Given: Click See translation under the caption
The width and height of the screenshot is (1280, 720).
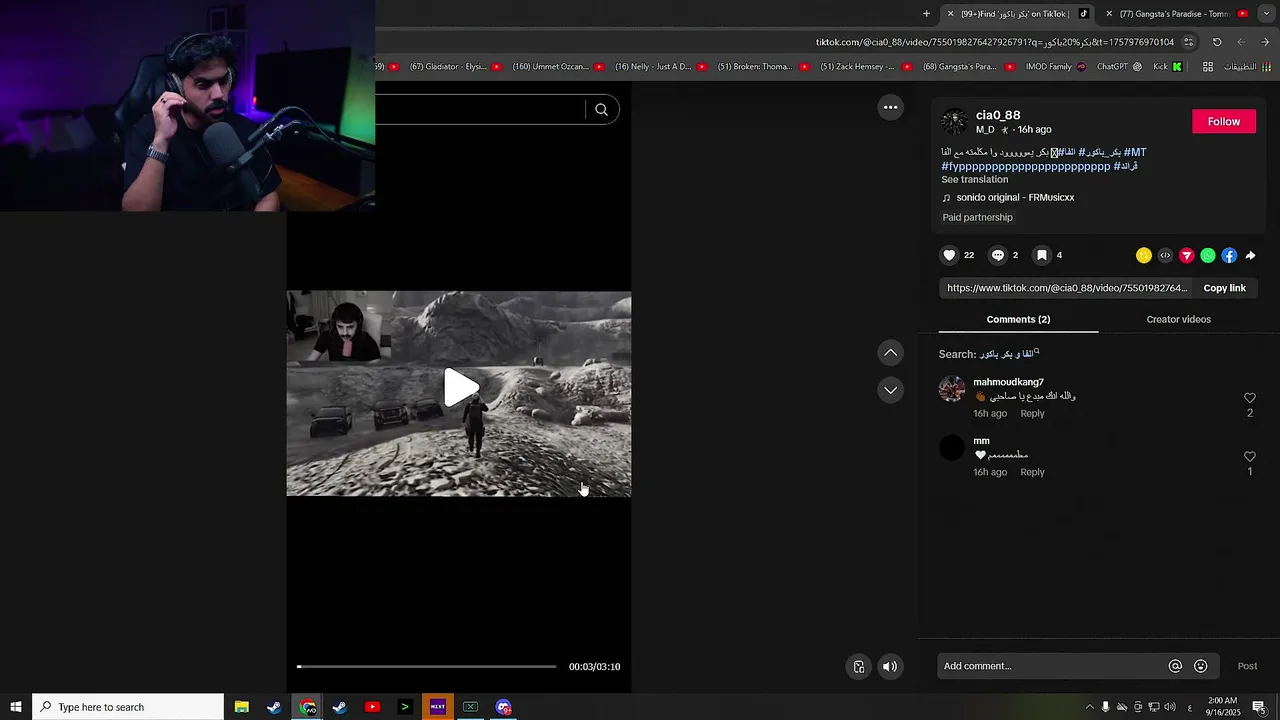Looking at the screenshot, I should [x=974, y=179].
